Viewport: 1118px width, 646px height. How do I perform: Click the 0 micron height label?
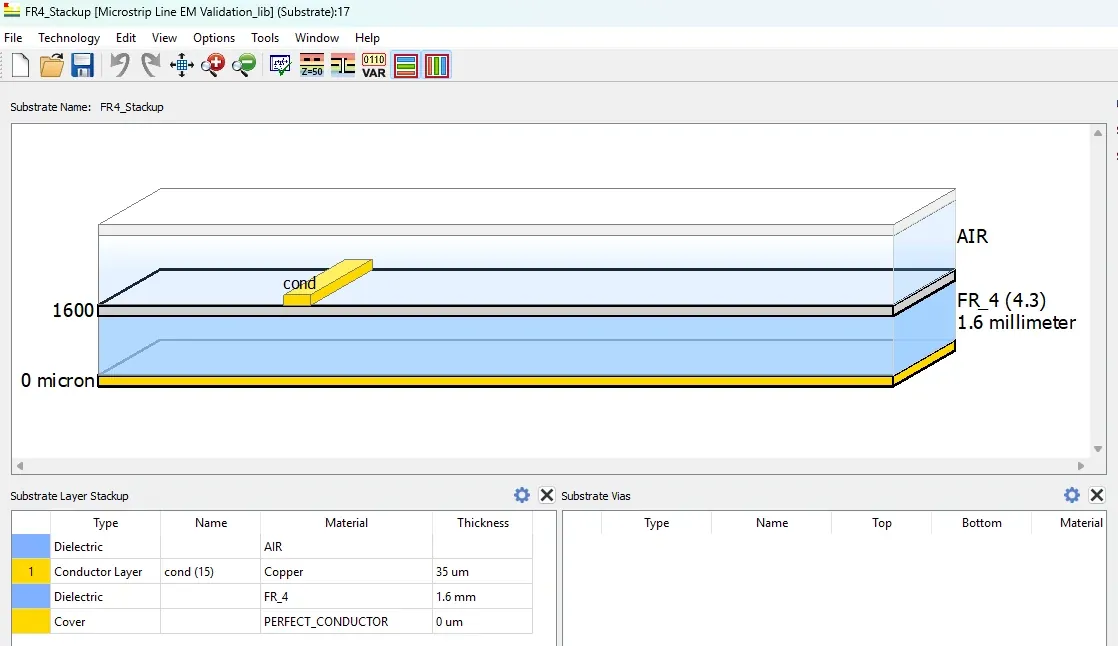pos(57,380)
